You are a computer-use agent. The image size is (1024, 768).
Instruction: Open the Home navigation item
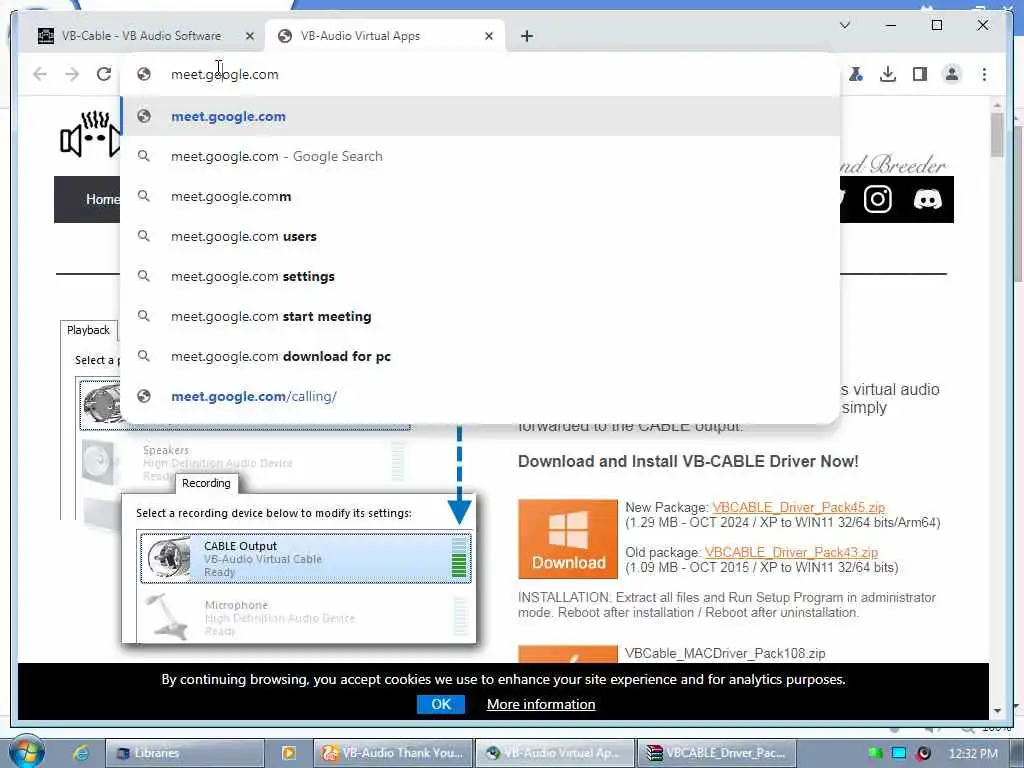coord(103,199)
